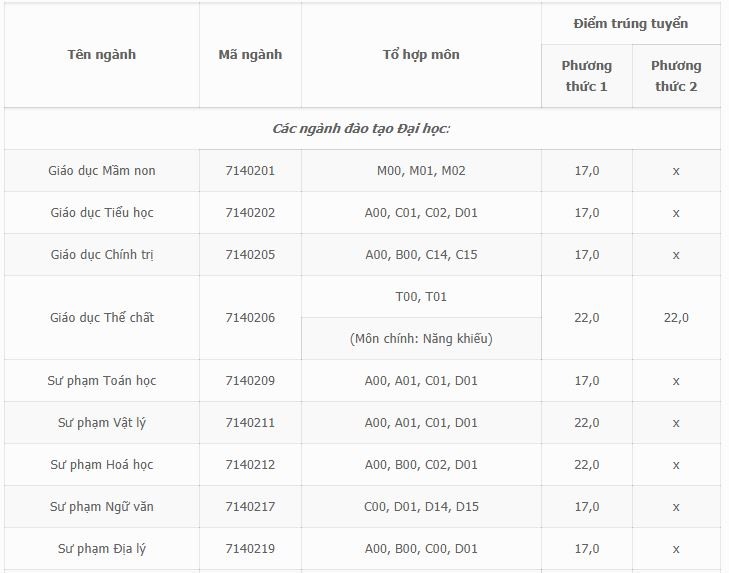
Task: Select the "Sư phạm Toán học" major name
Action: 102,381
